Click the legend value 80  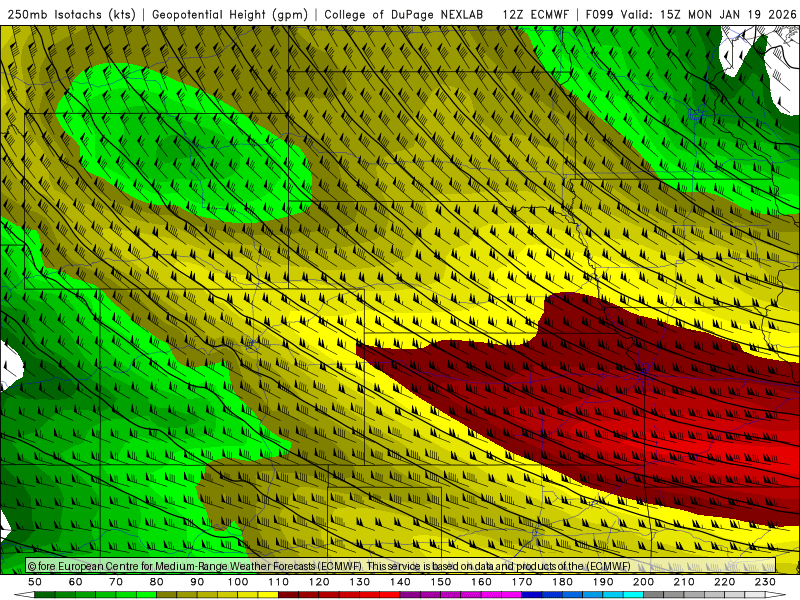pyautogui.click(x=157, y=582)
